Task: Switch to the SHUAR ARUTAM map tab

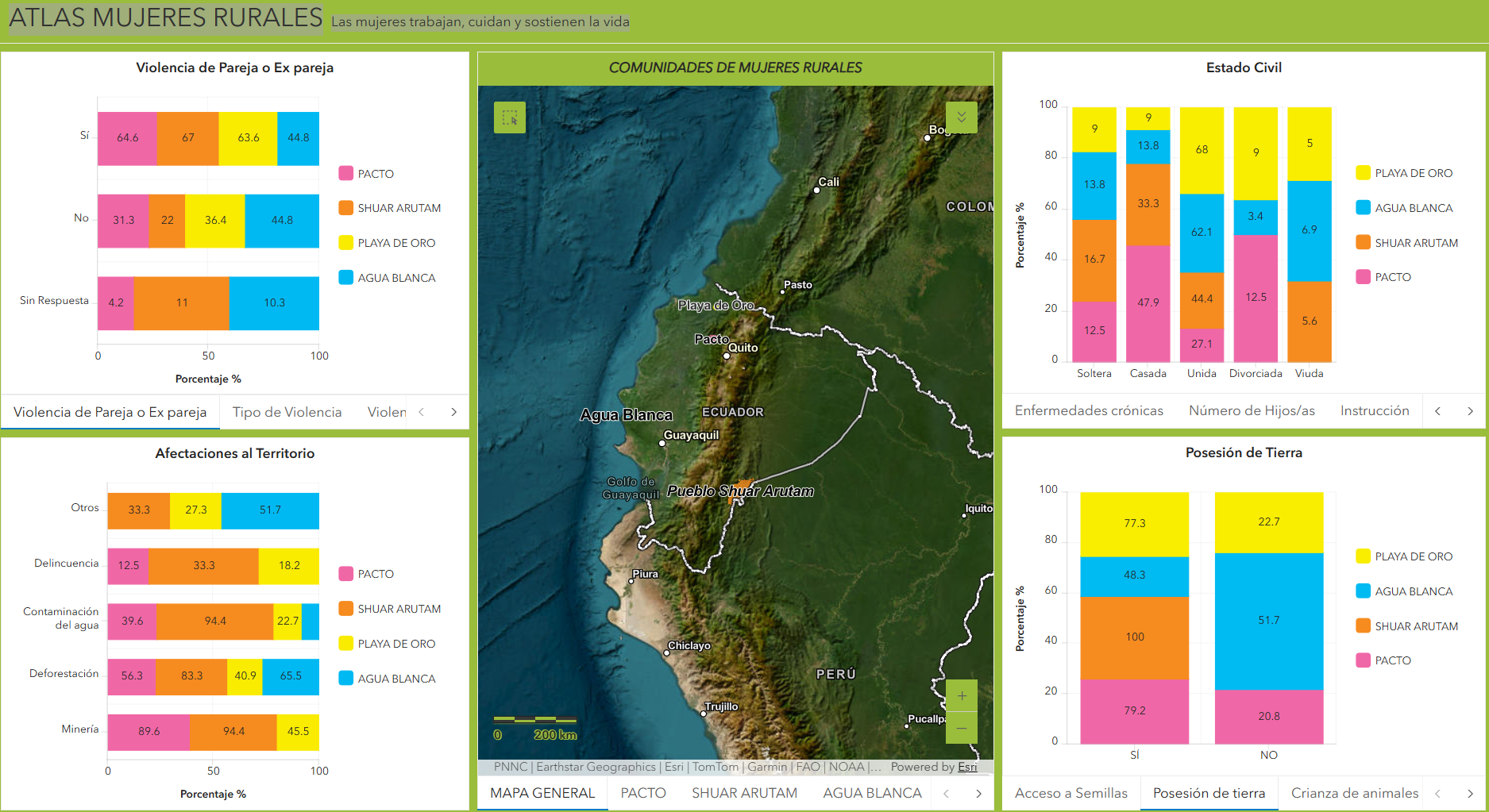Action: click(744, 793)
